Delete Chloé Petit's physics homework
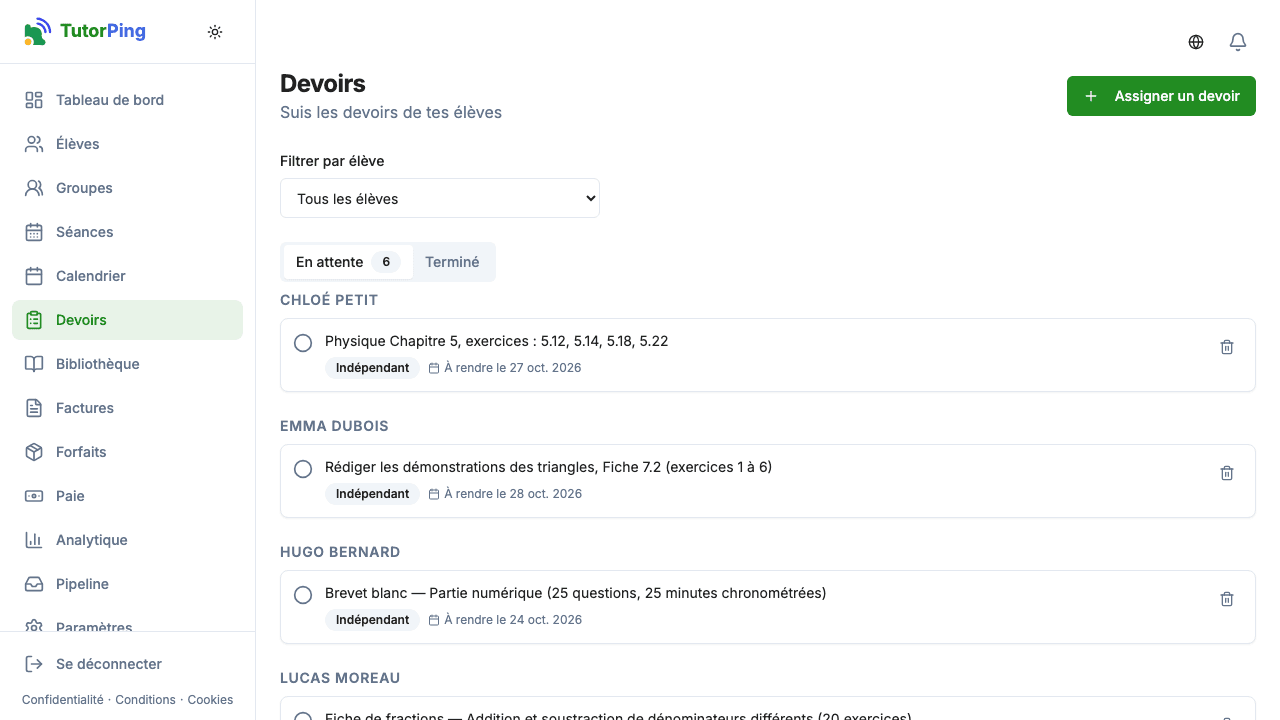The height and width of the screenshot is (720, 1280). (x=1227, y=347)
